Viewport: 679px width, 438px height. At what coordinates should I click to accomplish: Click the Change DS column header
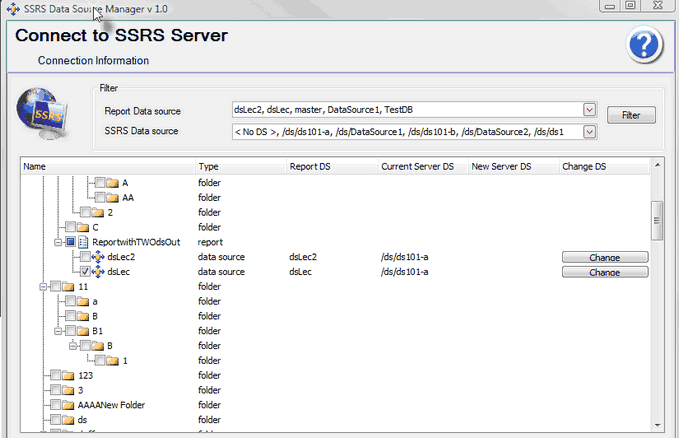coord(604,167)
